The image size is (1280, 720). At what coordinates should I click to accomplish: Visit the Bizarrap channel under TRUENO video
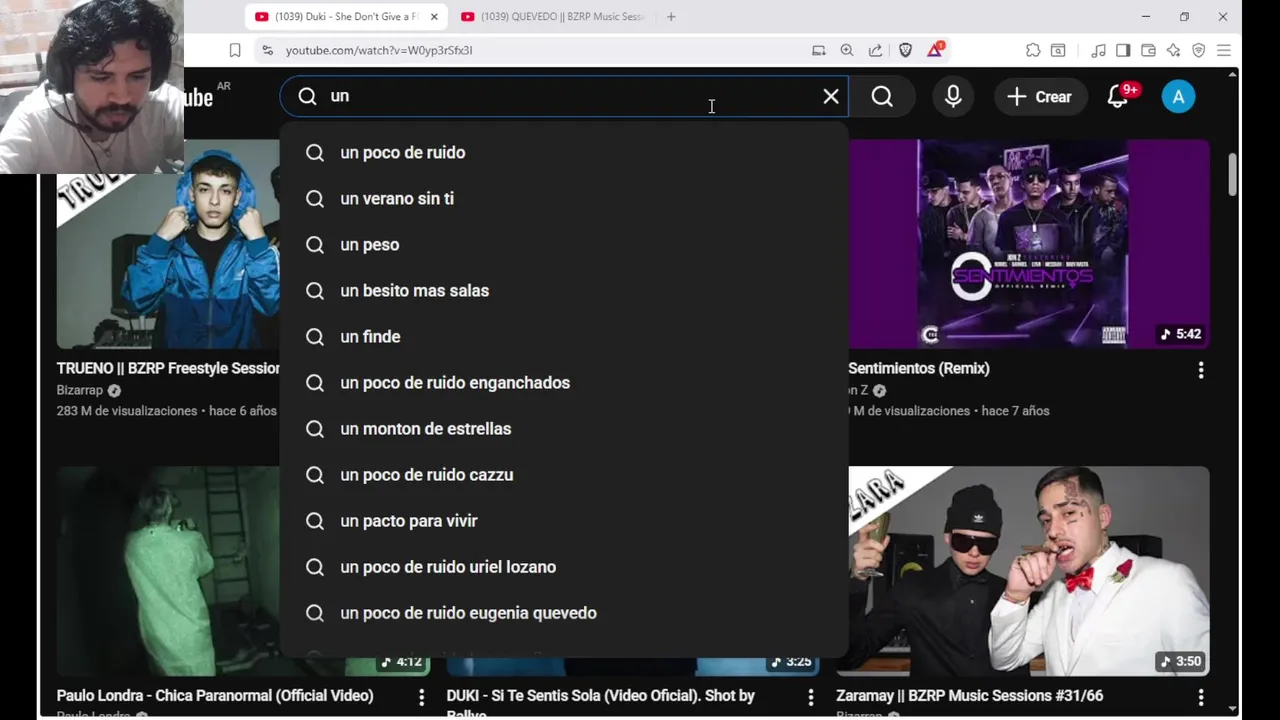click(80, 390)
